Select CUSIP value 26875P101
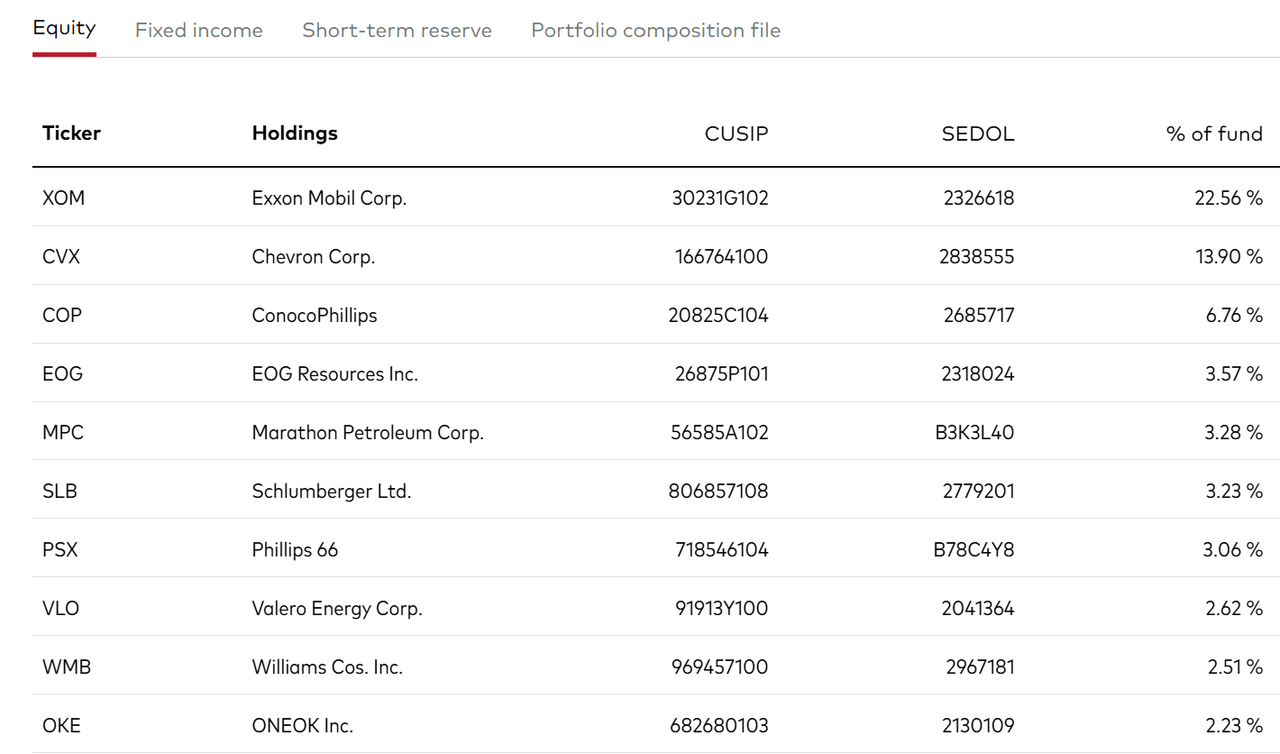Screen dimensions: 1280x754 point(722,374)
